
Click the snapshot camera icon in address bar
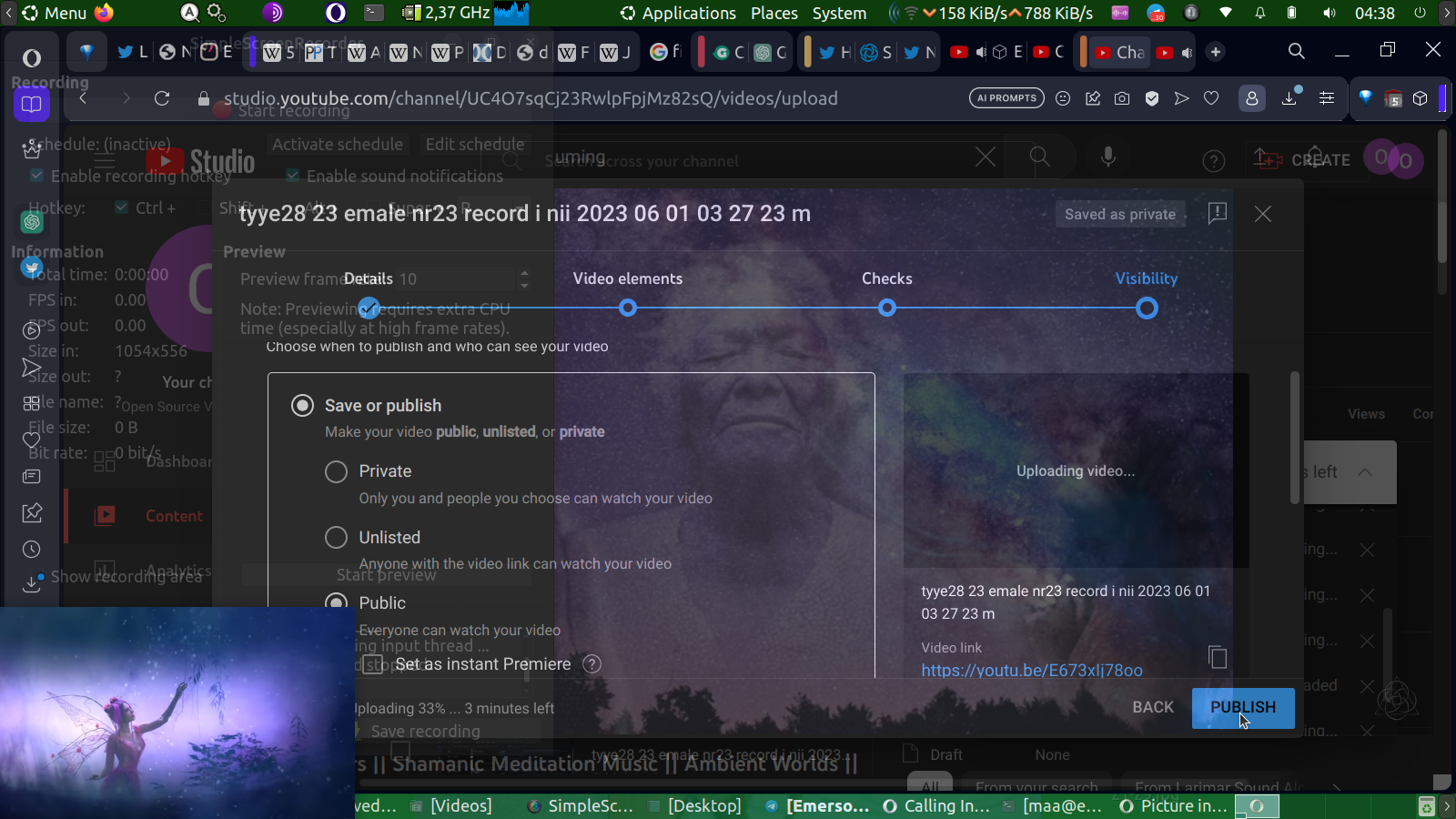[1122, 98]
